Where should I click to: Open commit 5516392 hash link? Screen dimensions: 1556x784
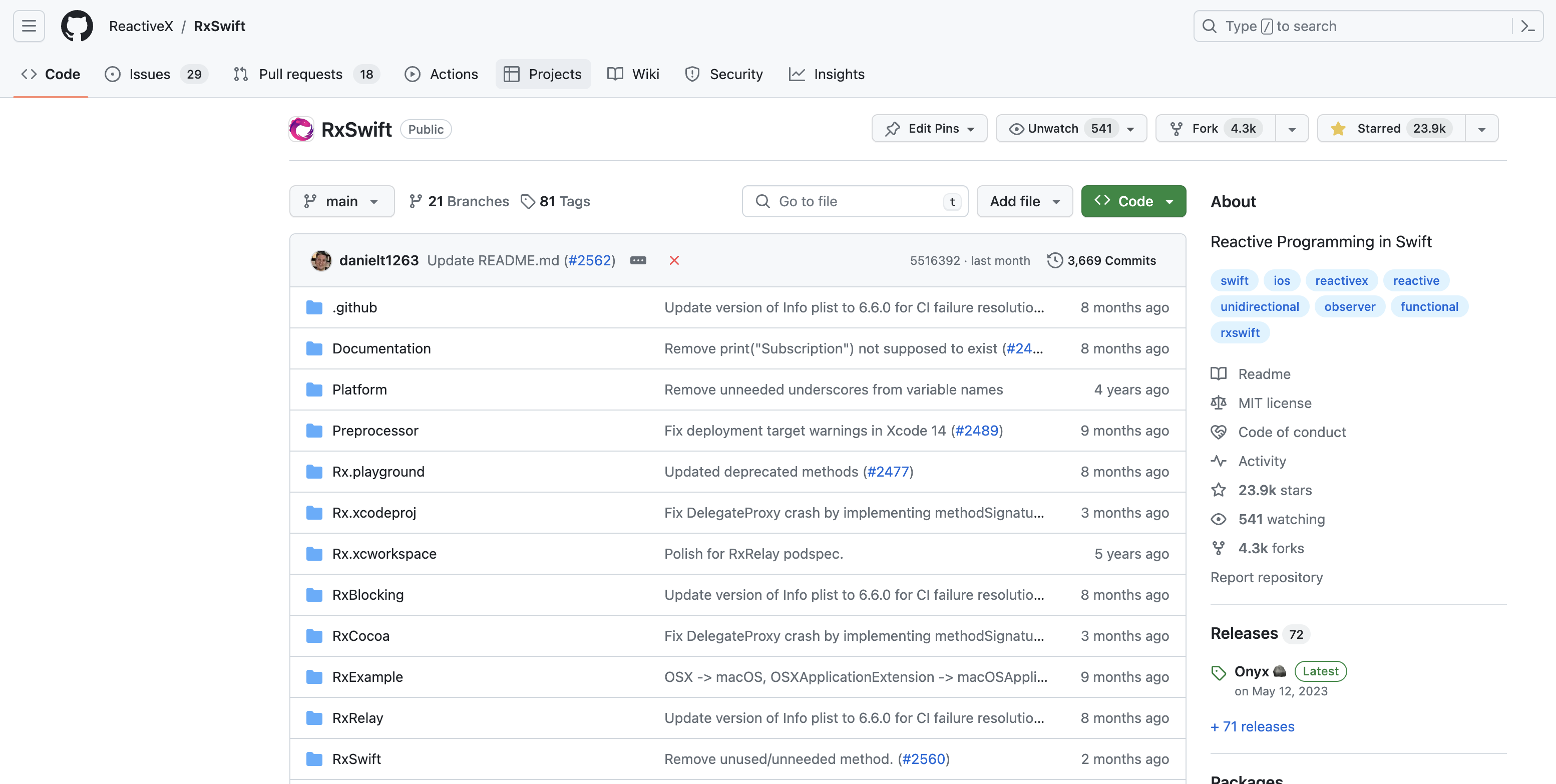click(934, 260)
